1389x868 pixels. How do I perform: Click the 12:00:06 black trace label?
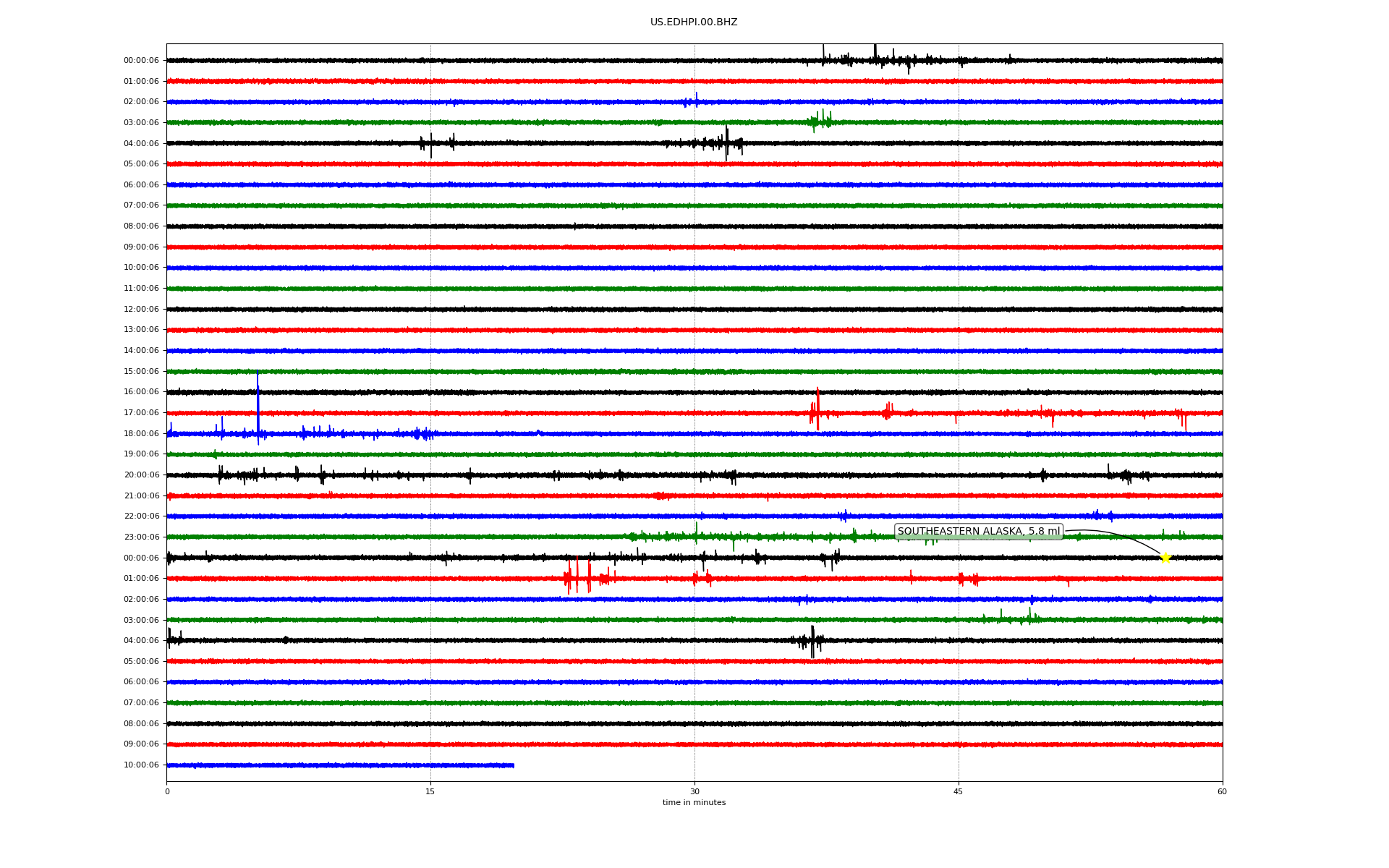tap(141, 310)
